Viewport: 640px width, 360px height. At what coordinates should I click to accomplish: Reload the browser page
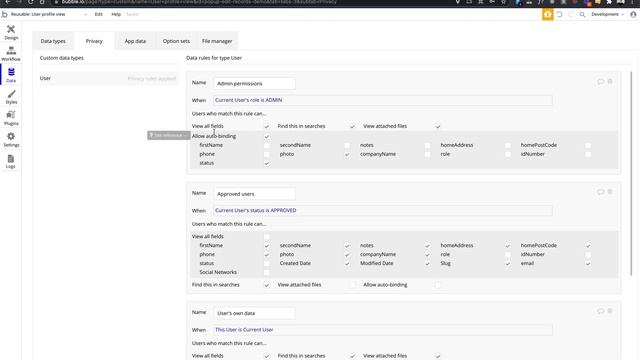(31, 2)
